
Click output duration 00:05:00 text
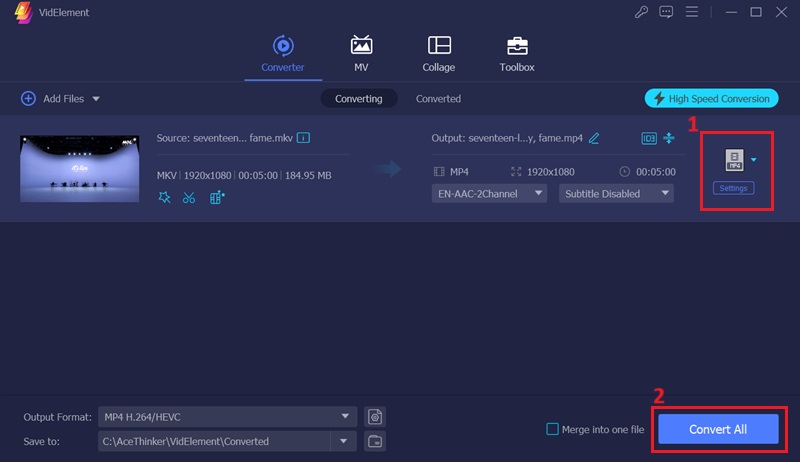point(656,172)
